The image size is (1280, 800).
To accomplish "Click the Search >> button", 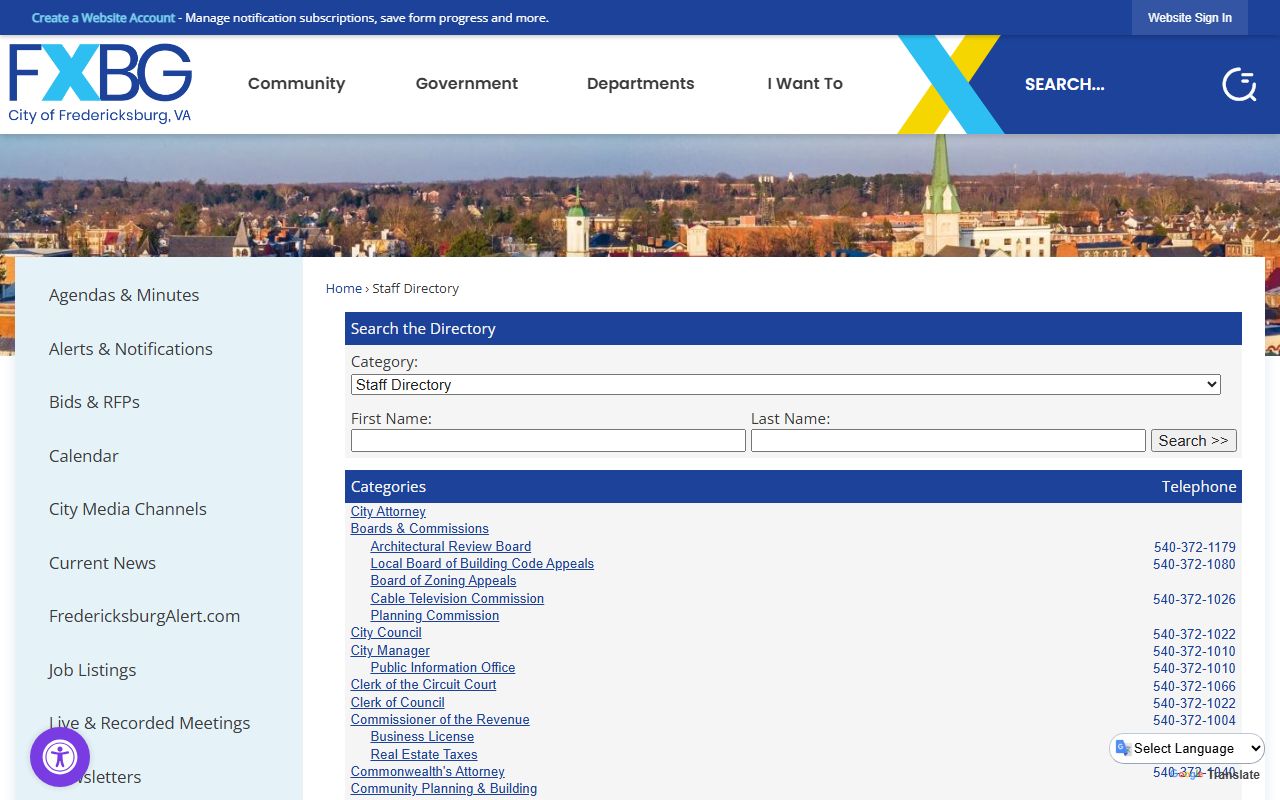I will [1194, 441].
